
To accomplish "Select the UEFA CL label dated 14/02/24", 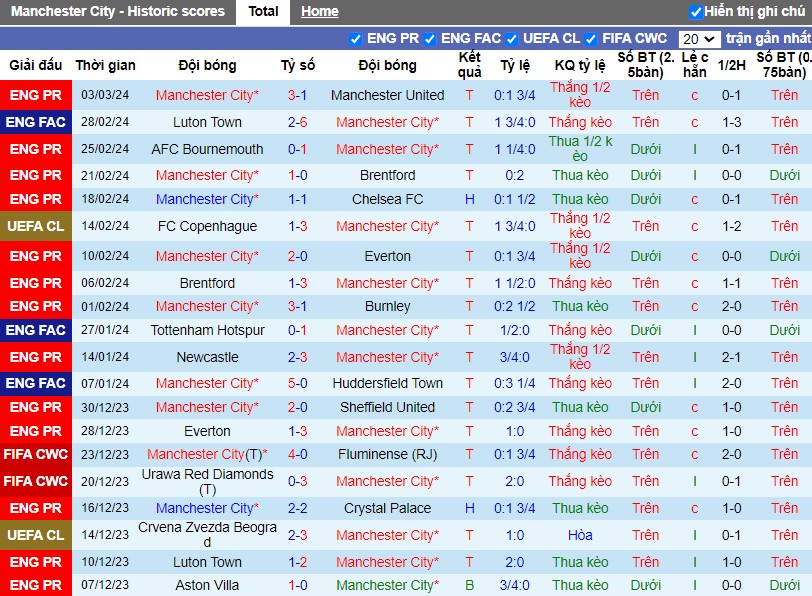I will tap(36, 226).
